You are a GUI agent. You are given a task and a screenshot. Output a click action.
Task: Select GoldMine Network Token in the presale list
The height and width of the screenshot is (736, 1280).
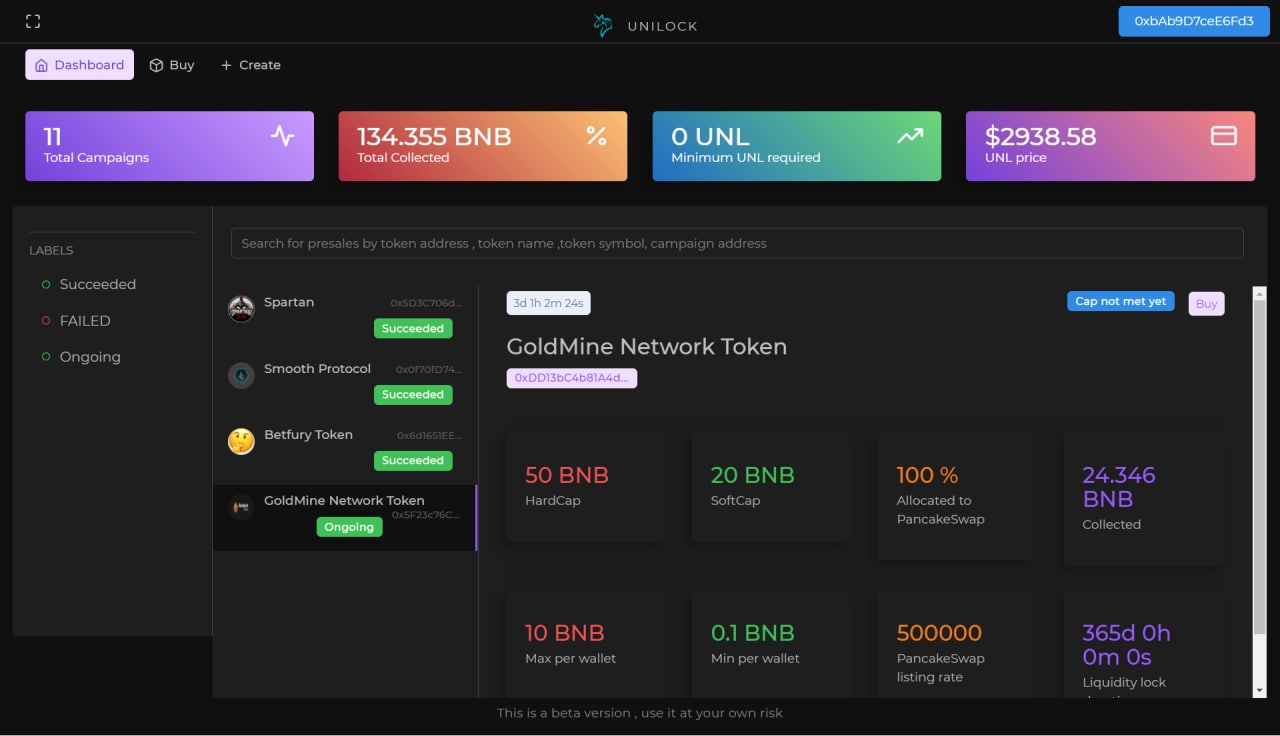345,518
